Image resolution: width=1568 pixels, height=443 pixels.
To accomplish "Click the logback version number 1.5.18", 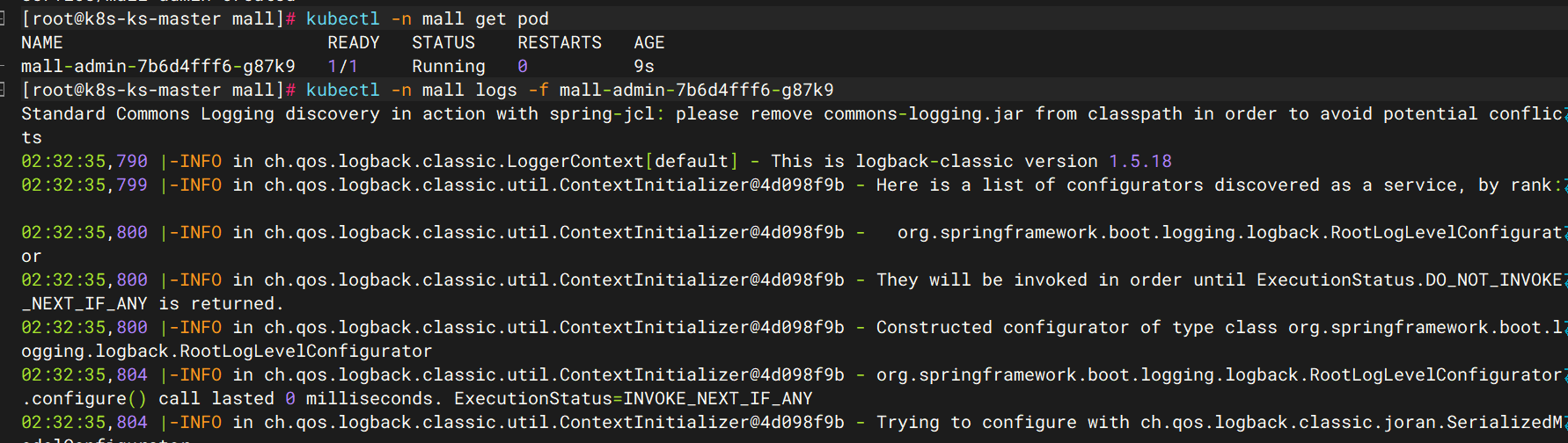I will click(1140, 162).
